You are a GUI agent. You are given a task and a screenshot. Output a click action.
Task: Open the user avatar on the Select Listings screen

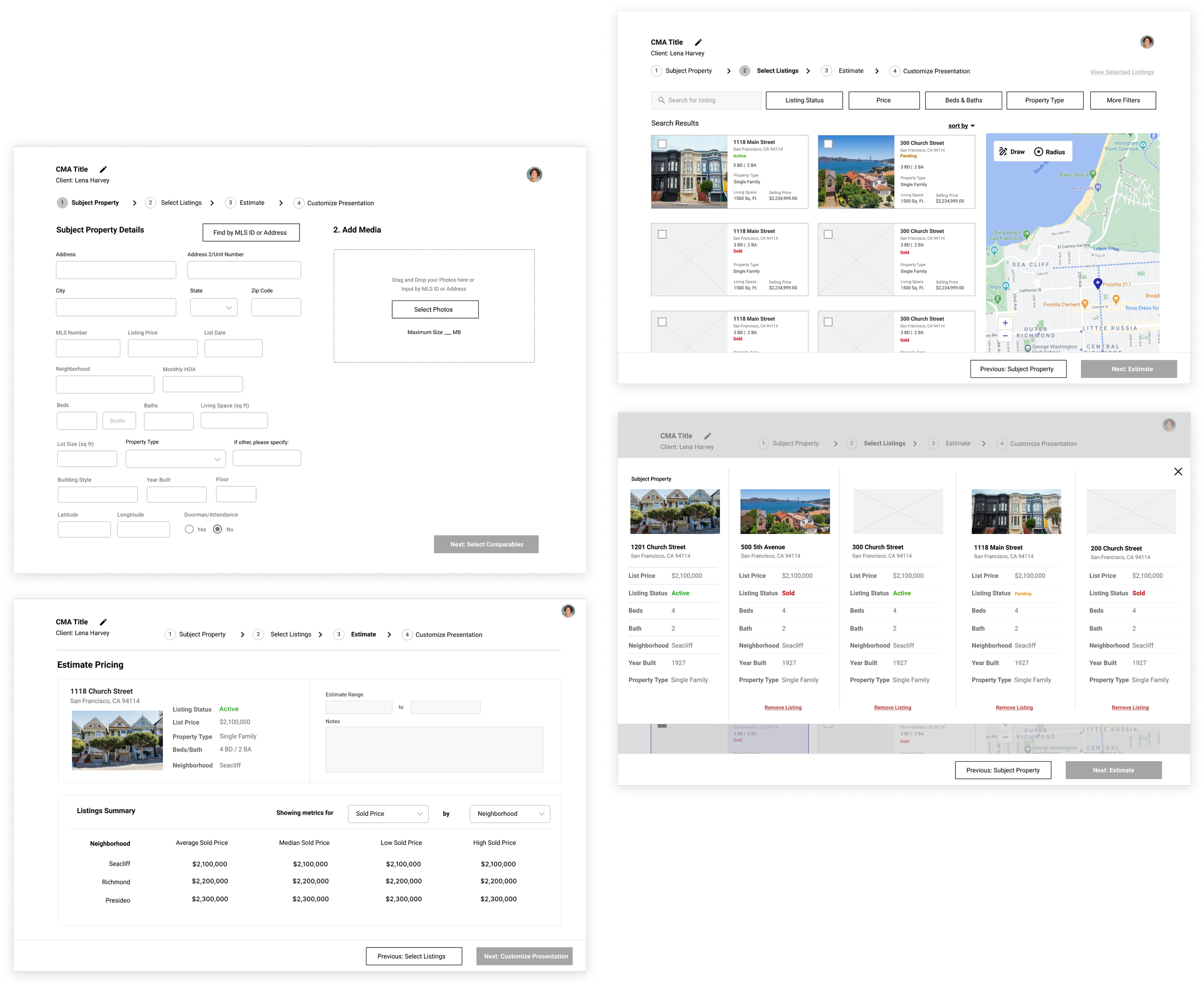(1147, 42)
